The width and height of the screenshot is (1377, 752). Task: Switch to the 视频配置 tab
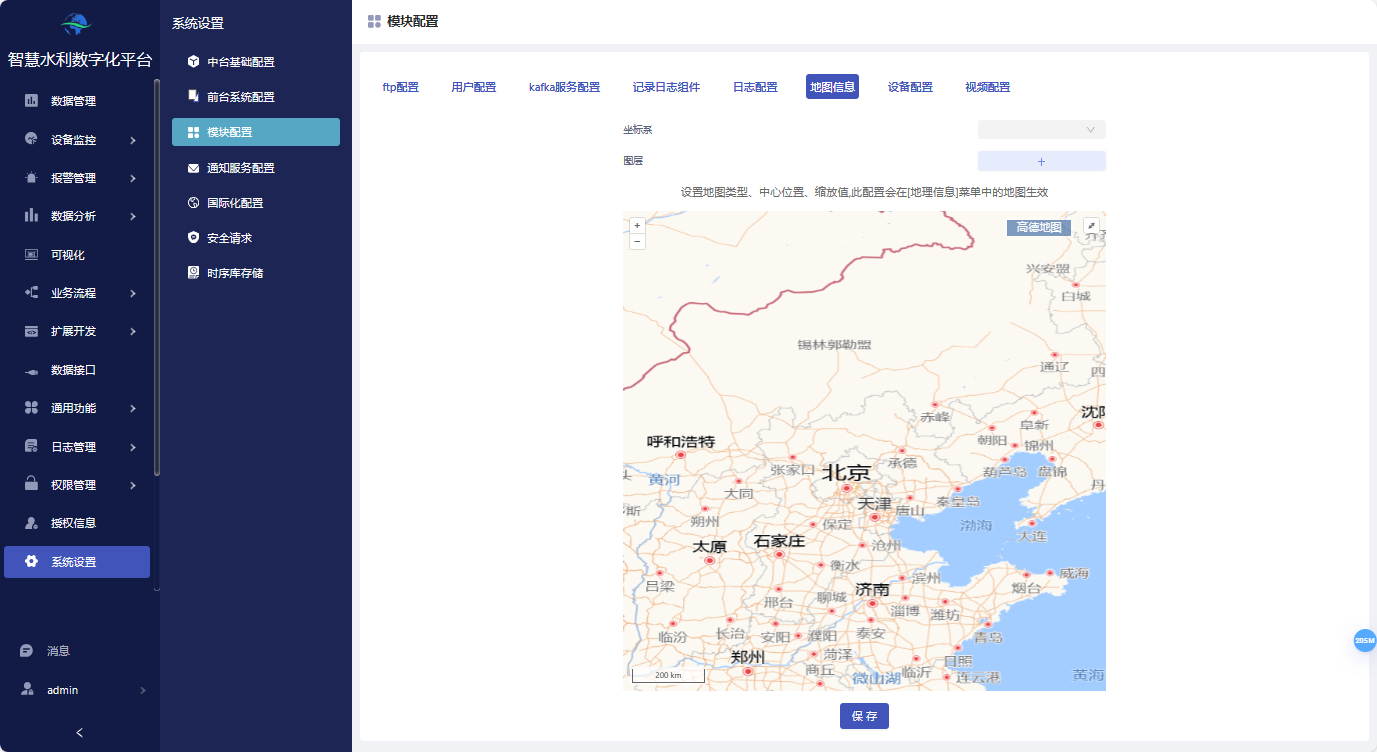pyautogui.click(x=988, y=87)
